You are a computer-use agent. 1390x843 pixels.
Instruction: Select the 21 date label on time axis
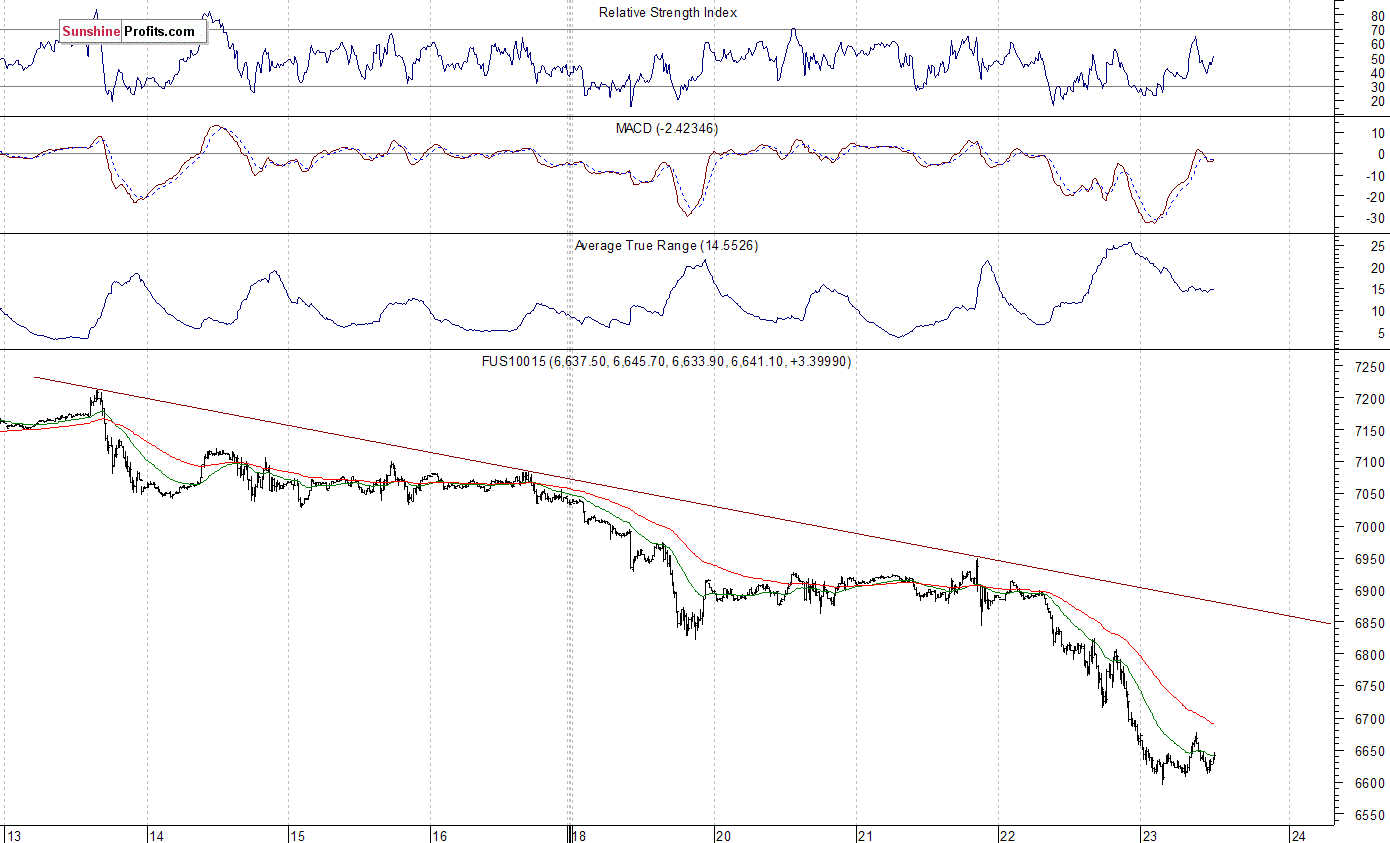tap(866, 835)
